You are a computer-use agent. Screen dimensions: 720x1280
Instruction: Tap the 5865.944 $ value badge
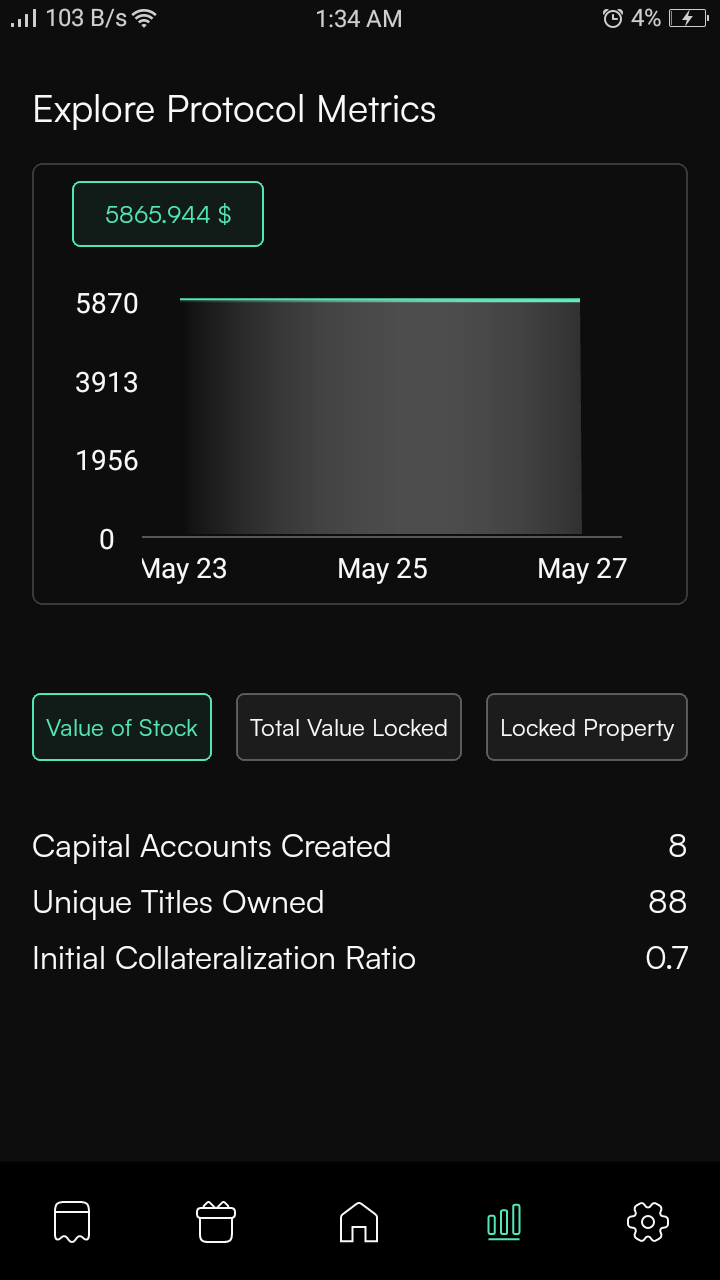tap(168, 214)
